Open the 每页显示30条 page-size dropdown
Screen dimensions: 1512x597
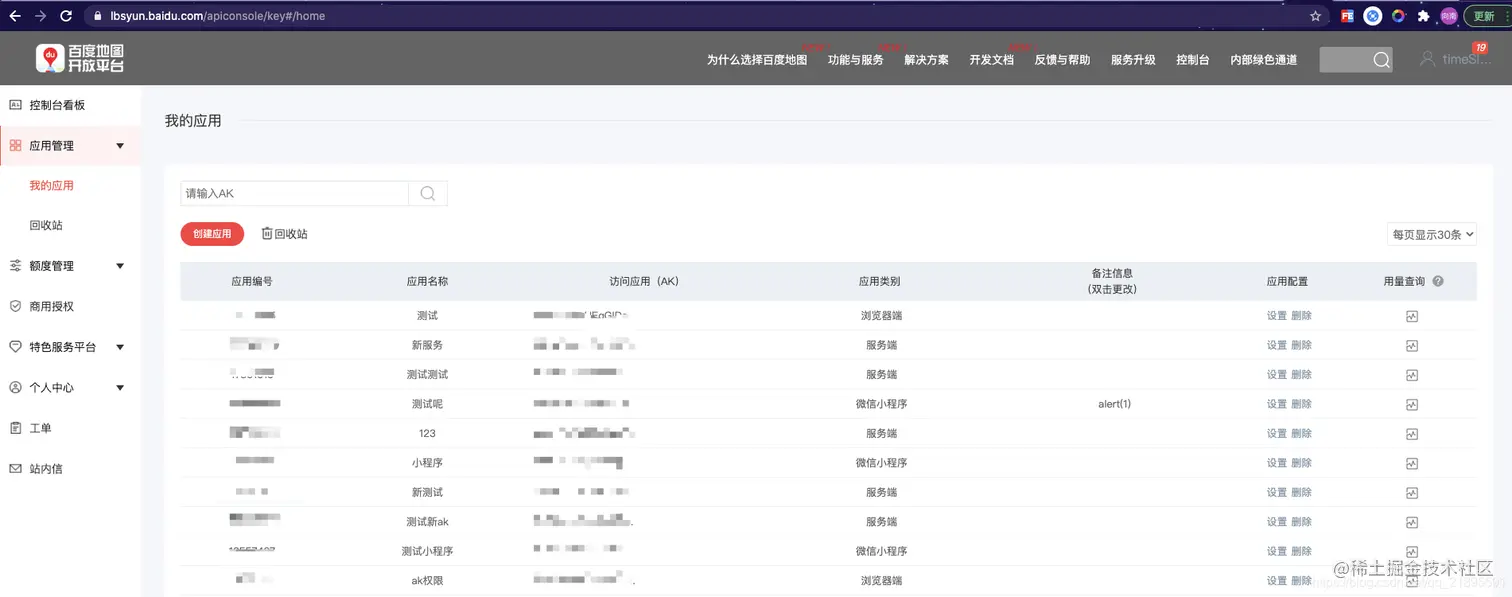pyautogui.click(x=1432, y=233)
